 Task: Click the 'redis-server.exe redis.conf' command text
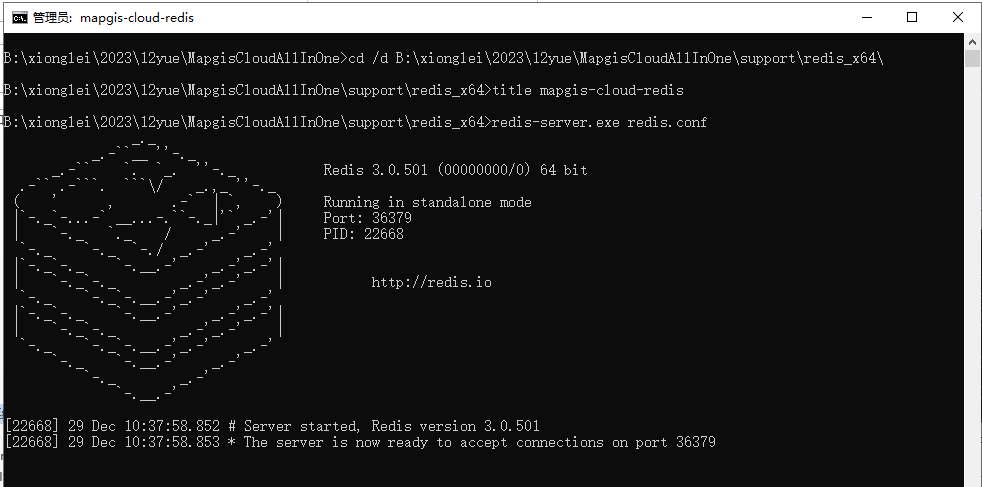599,122
